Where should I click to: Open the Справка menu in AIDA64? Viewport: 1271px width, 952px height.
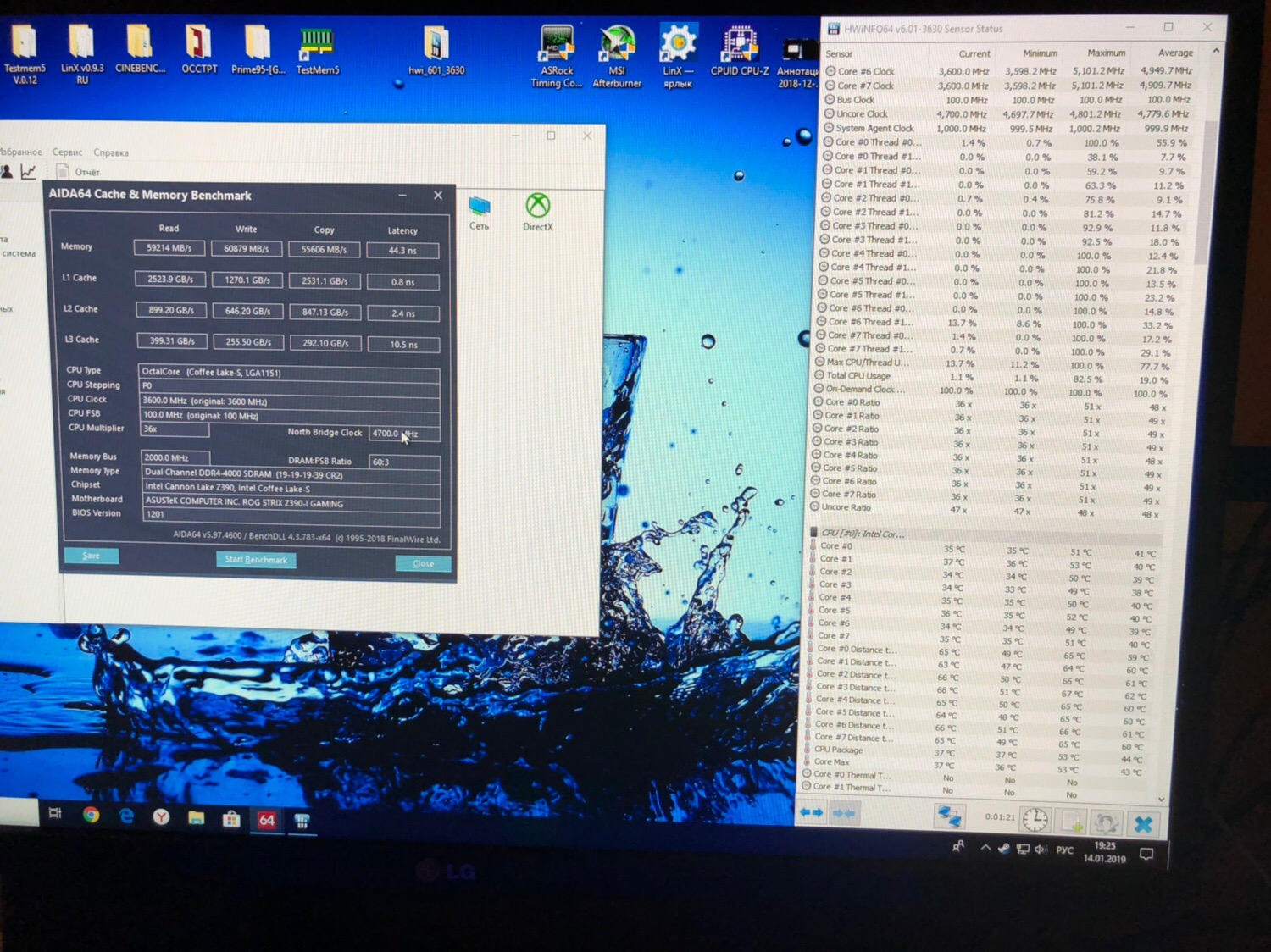(x=111, y=153)
